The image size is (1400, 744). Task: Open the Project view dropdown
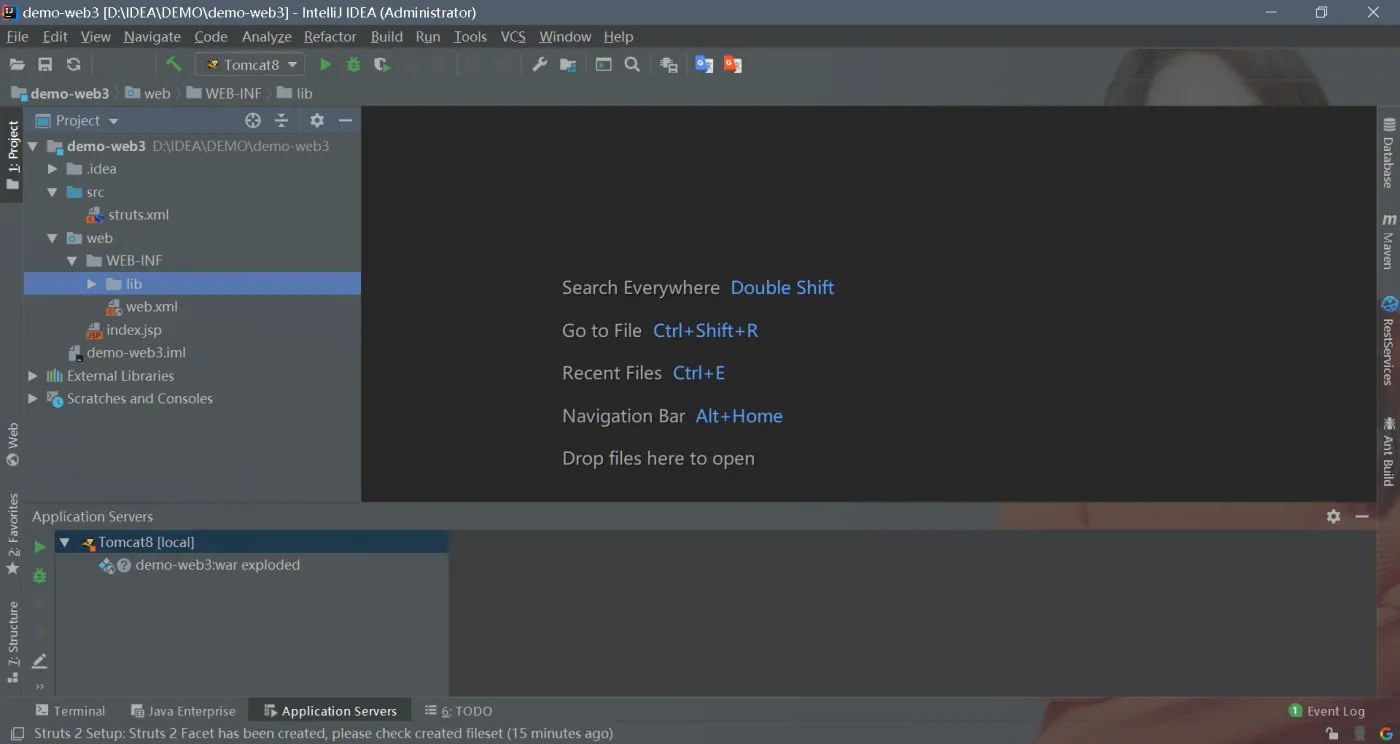pos(78,120)
